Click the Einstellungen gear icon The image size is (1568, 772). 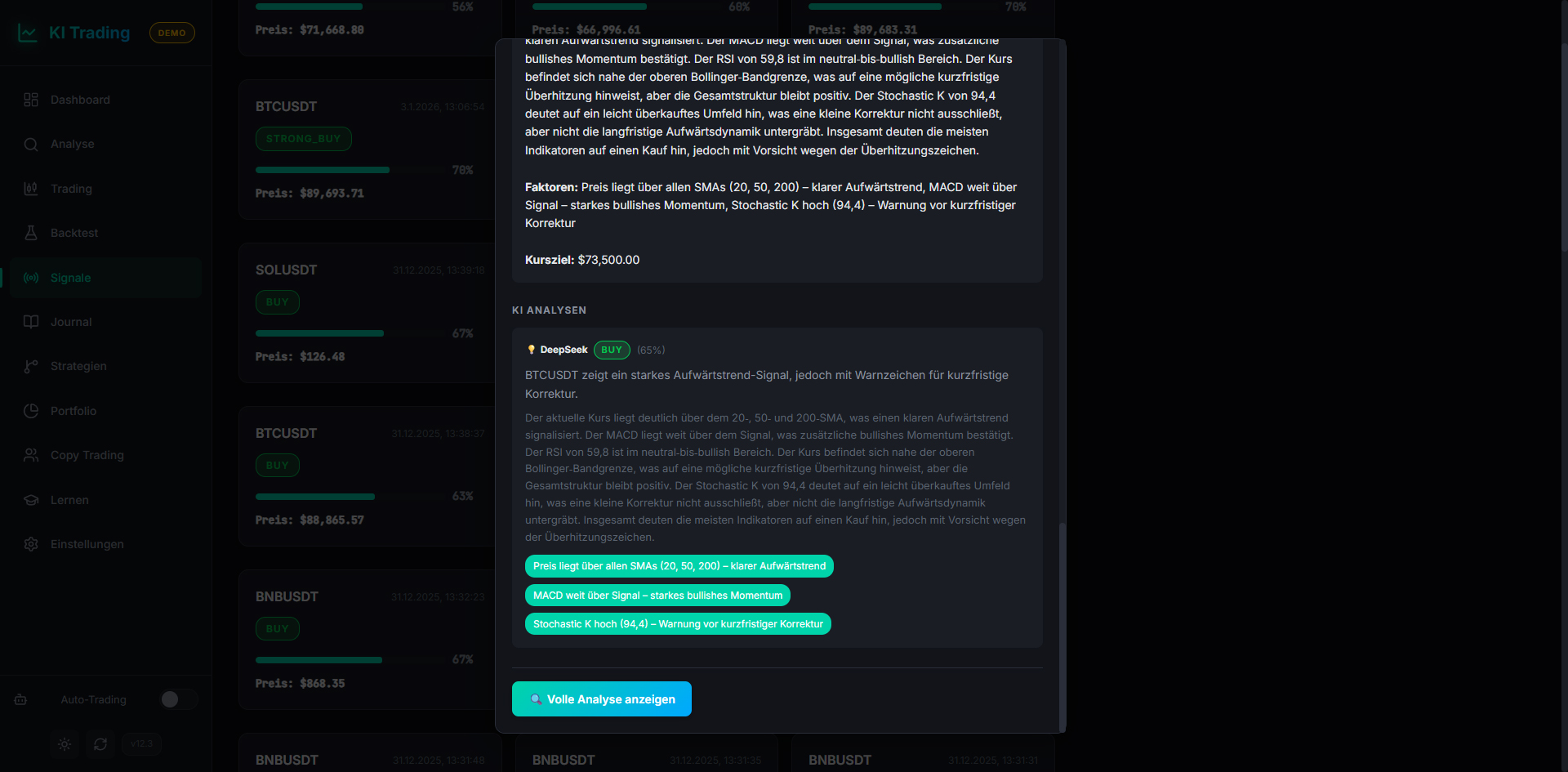point(31,544)
